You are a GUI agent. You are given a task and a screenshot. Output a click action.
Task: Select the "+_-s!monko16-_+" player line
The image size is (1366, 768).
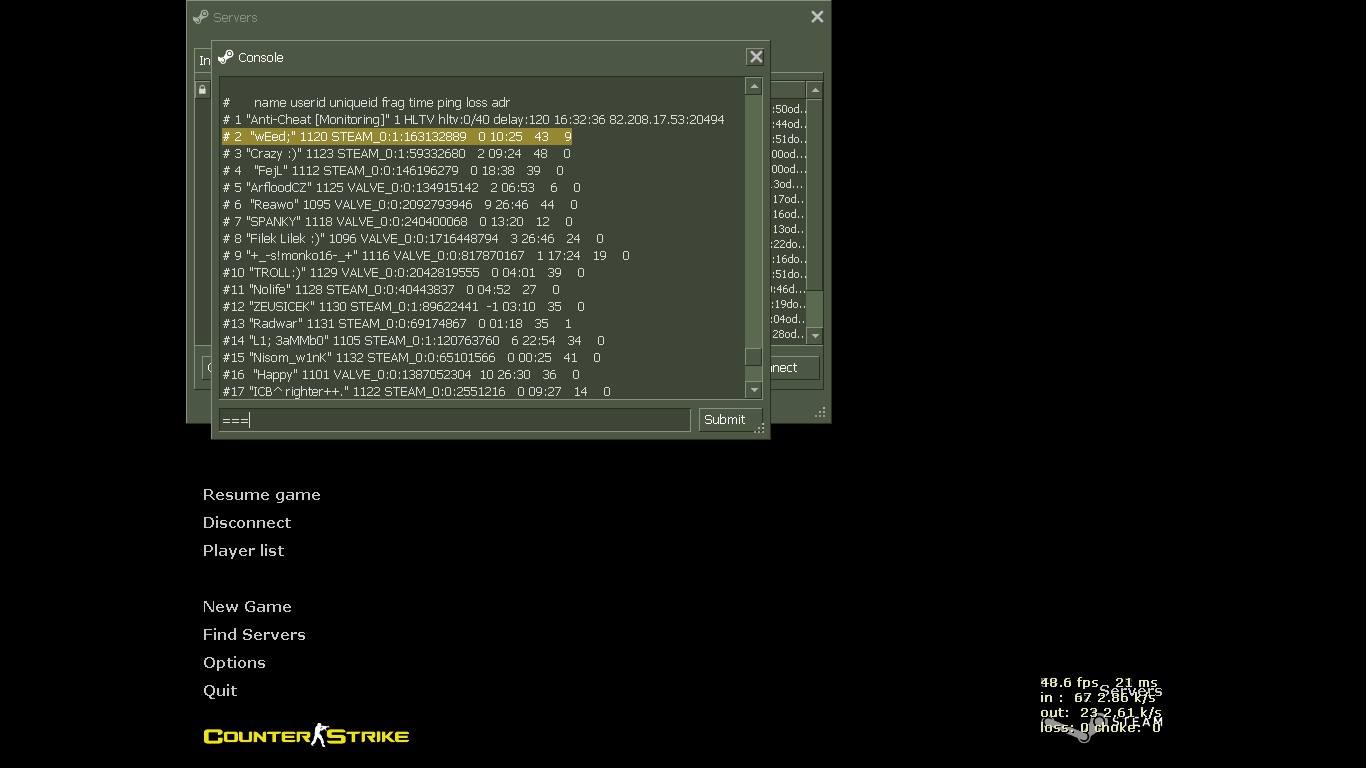(x=426, y=256)
